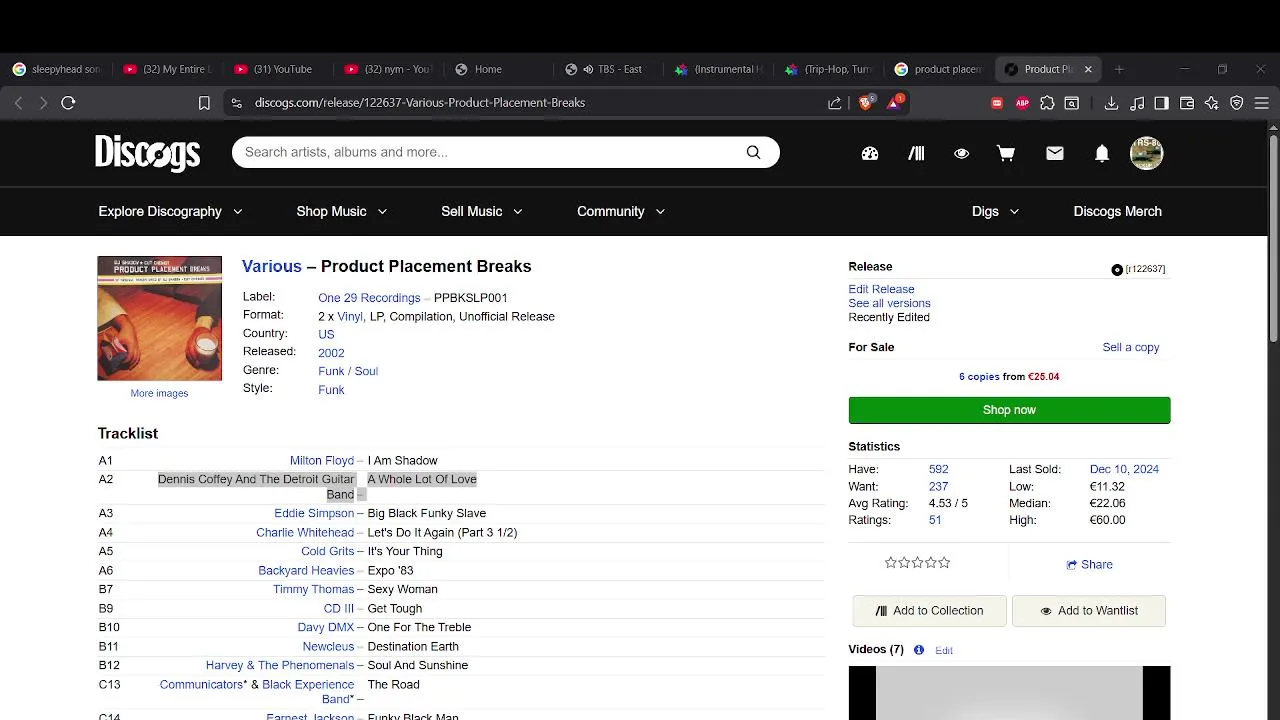Screen dimensions: 1280x720
Task: Open the Davy DMX artist link
Action: pos(326,628)
